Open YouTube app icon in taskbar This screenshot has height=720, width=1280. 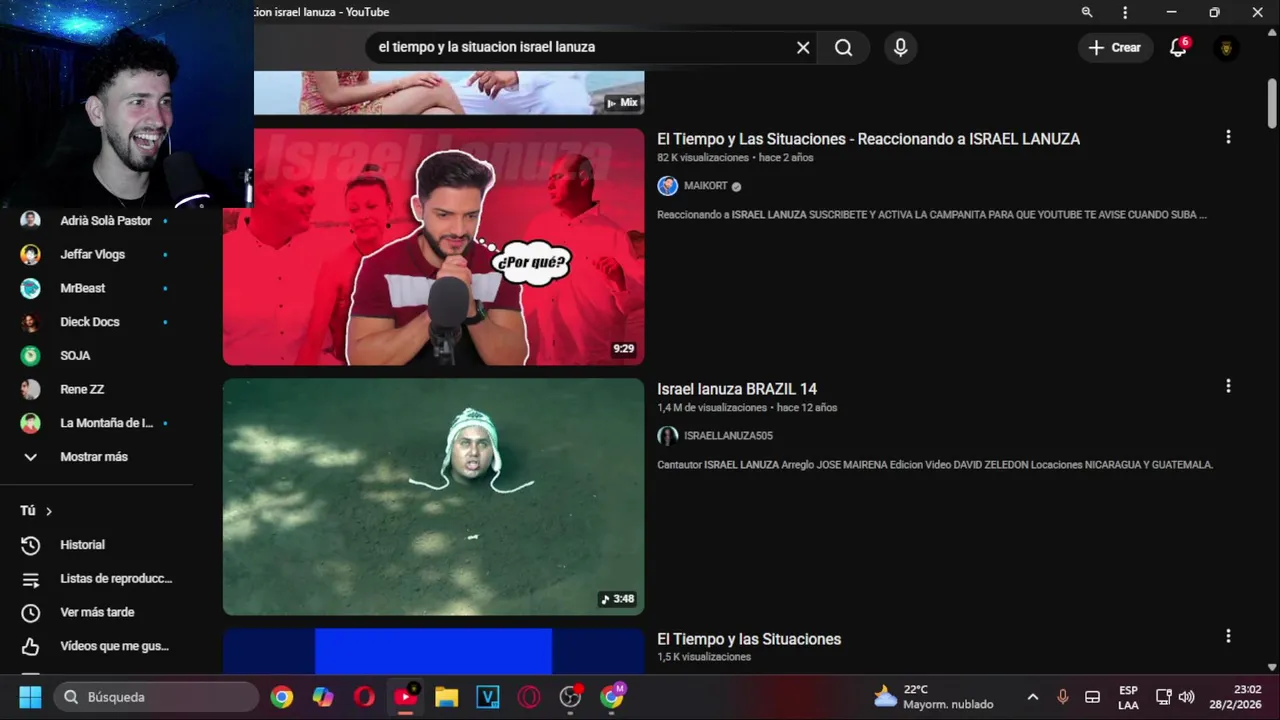point(406,697)
